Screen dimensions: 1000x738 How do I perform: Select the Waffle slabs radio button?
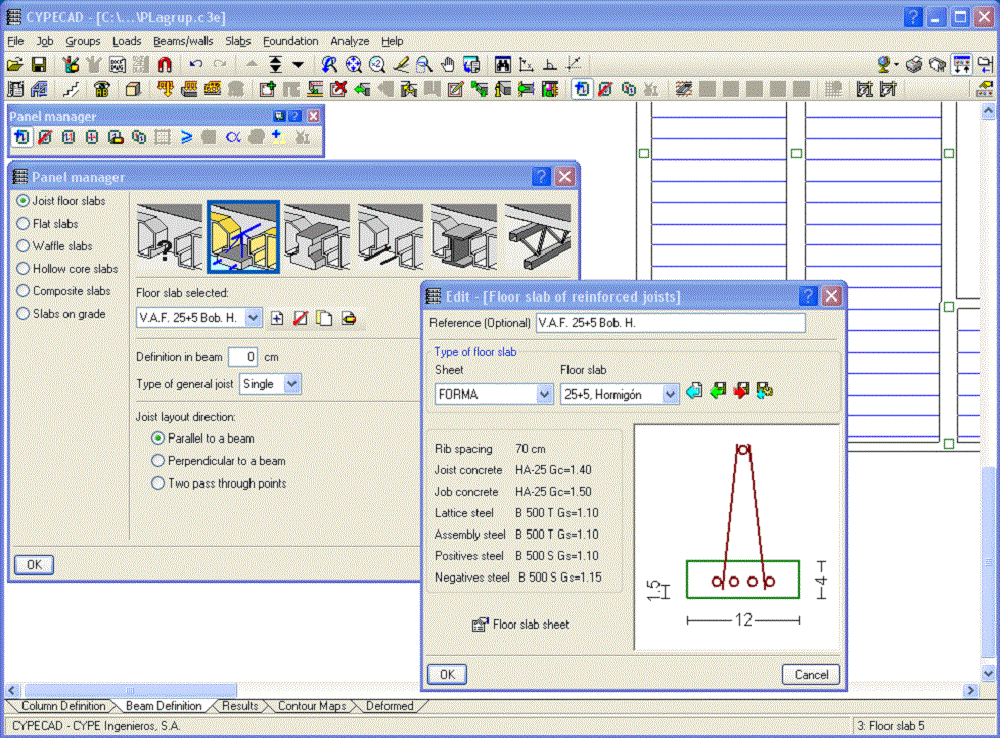(23, 246)
